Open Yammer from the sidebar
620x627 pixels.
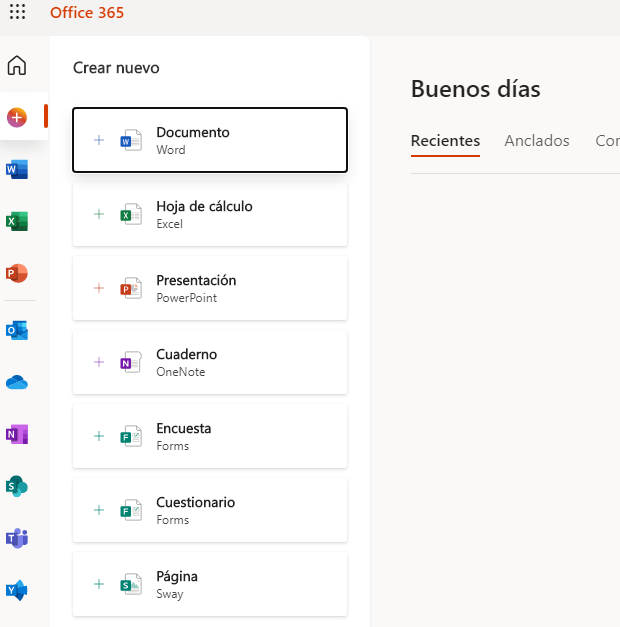pyautogui.click(x=17, y=590)
